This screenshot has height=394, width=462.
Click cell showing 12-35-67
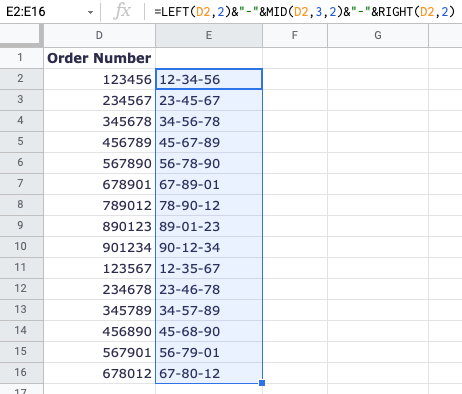pos(209,268)
